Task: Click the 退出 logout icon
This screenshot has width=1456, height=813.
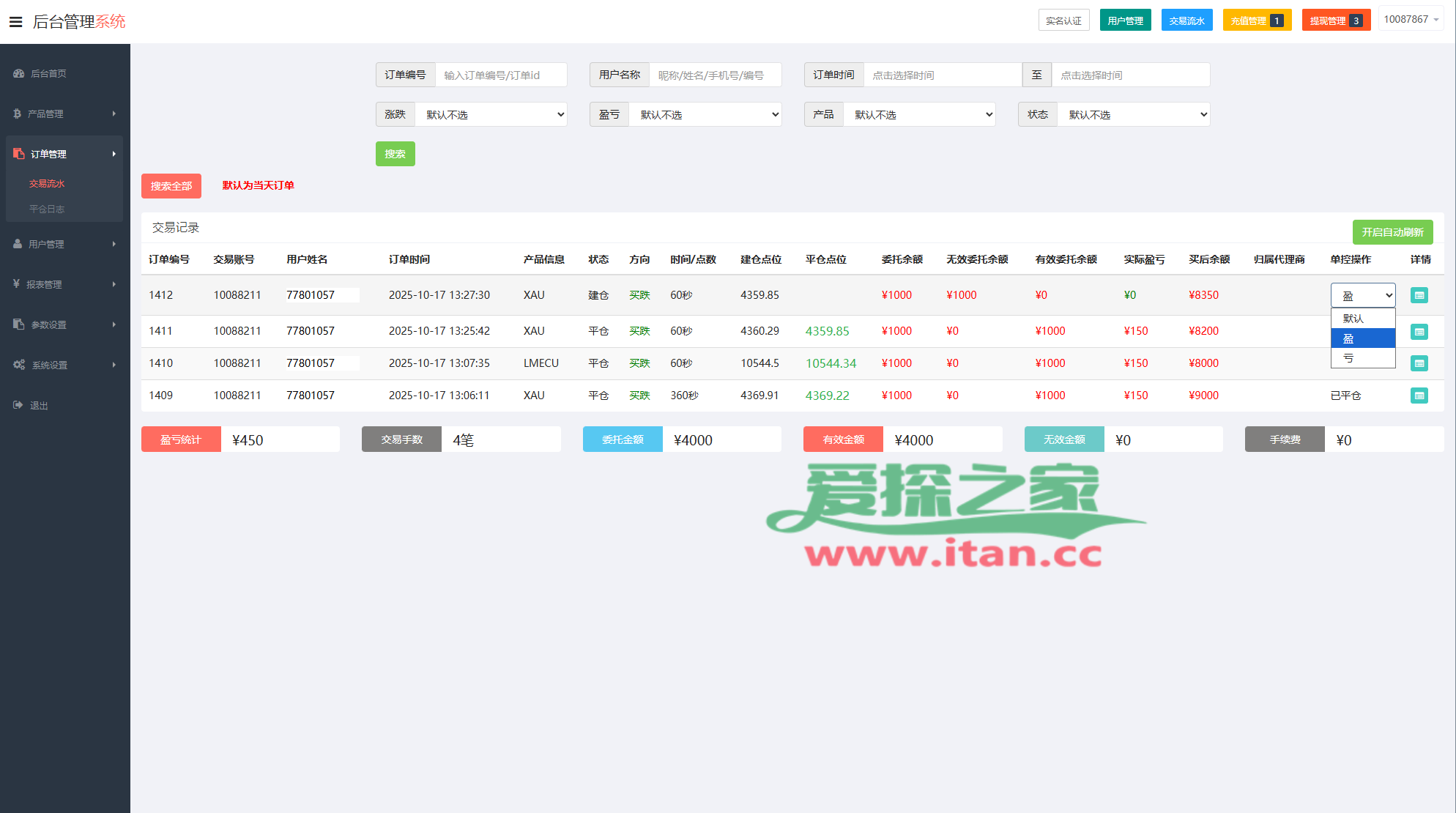Action: click(x=18, y=405)
